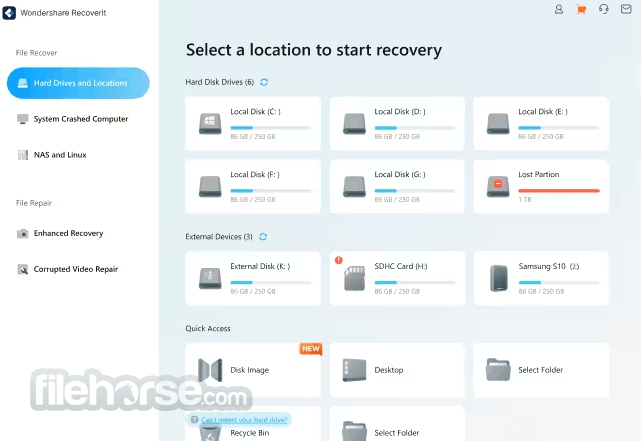Click the NEW badge on Disk Image
641x441 pixels.
click(x=311, y=349)
